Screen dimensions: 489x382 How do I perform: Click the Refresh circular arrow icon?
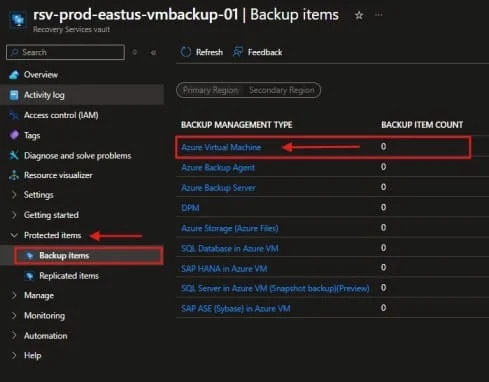tap(186, 52)
